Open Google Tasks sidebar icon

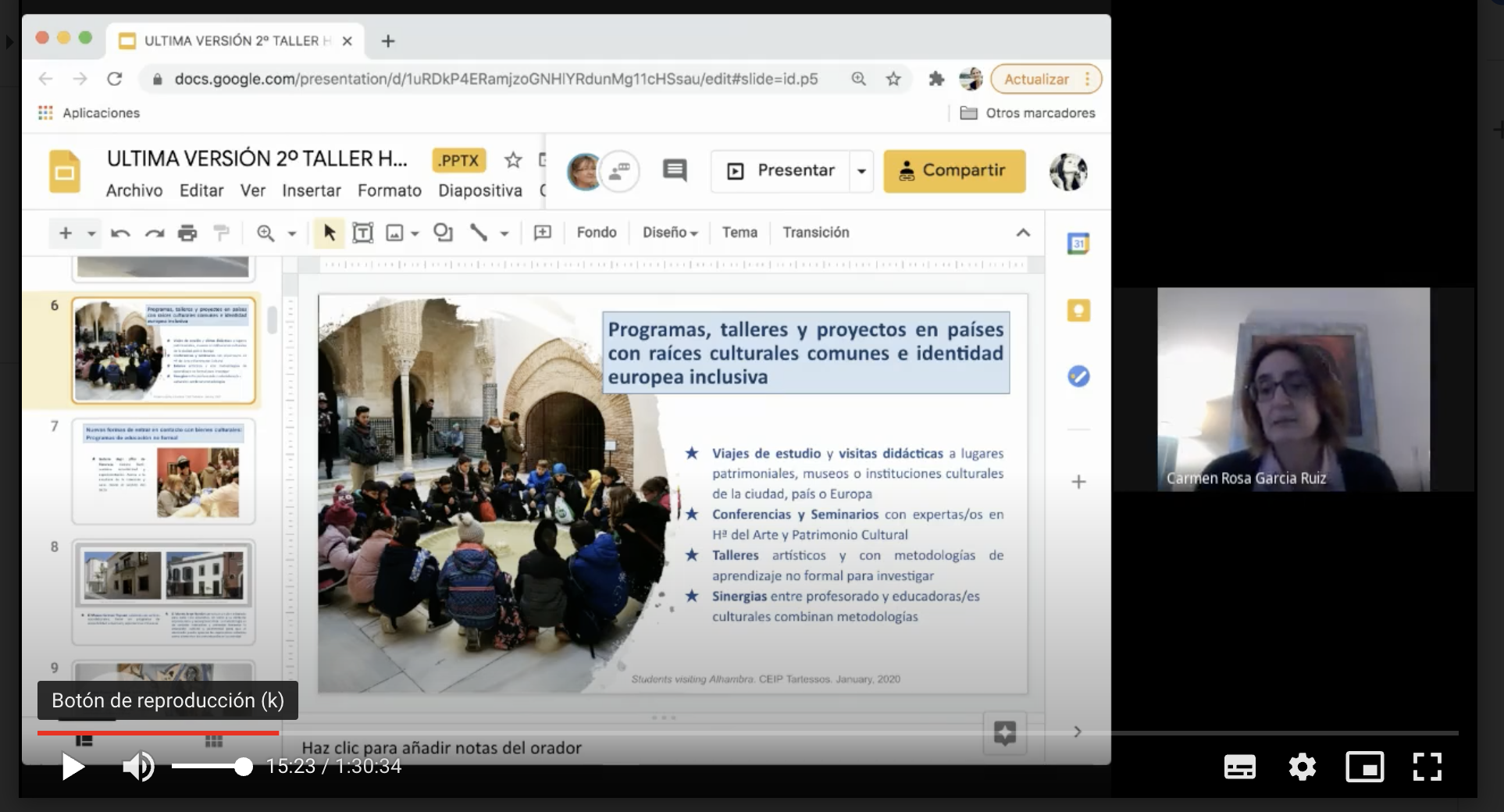1078,377
